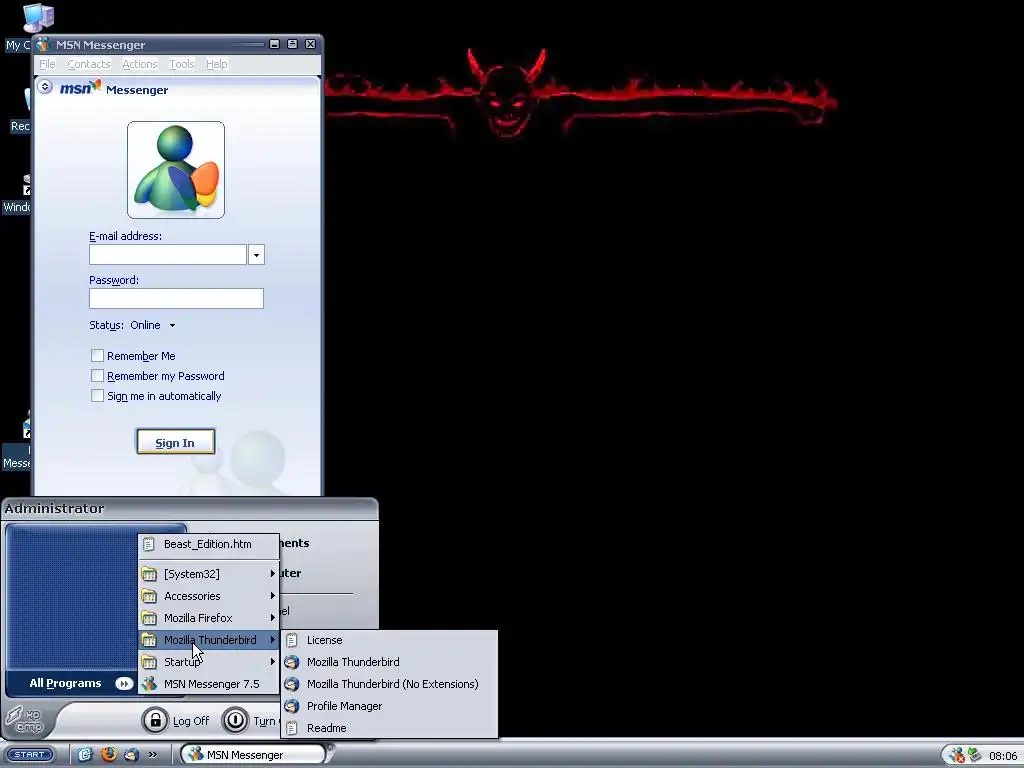Maximize the MSN Messenger window

click(293, 44)
